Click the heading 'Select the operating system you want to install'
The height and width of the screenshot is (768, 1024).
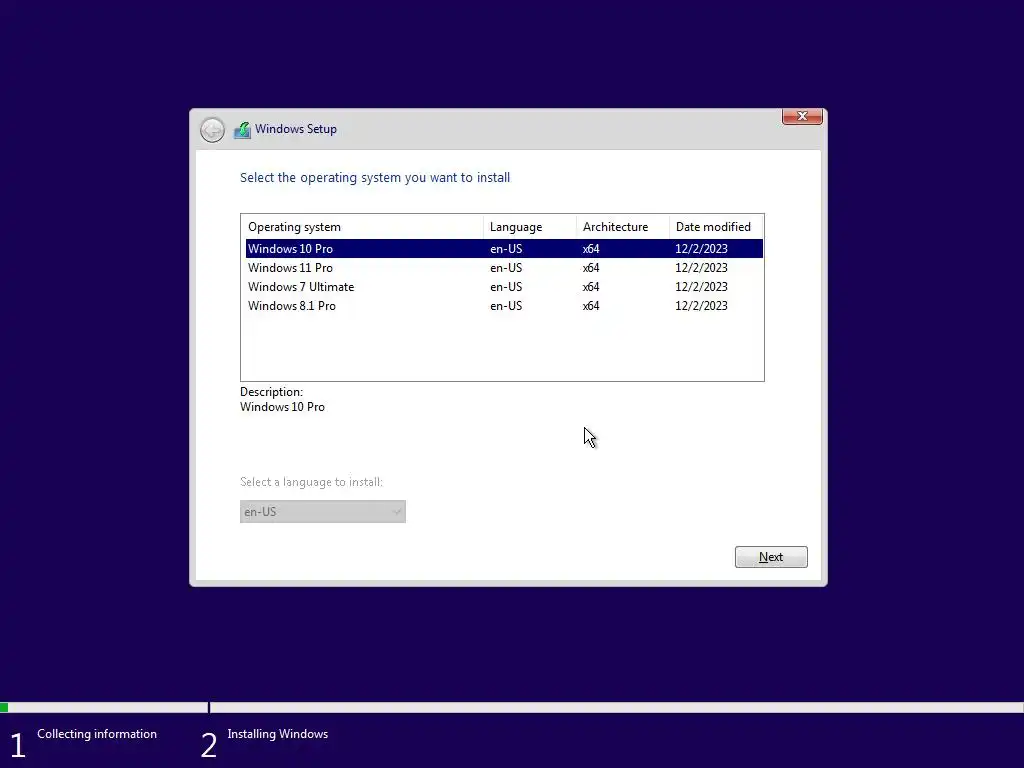click(375, 178)
